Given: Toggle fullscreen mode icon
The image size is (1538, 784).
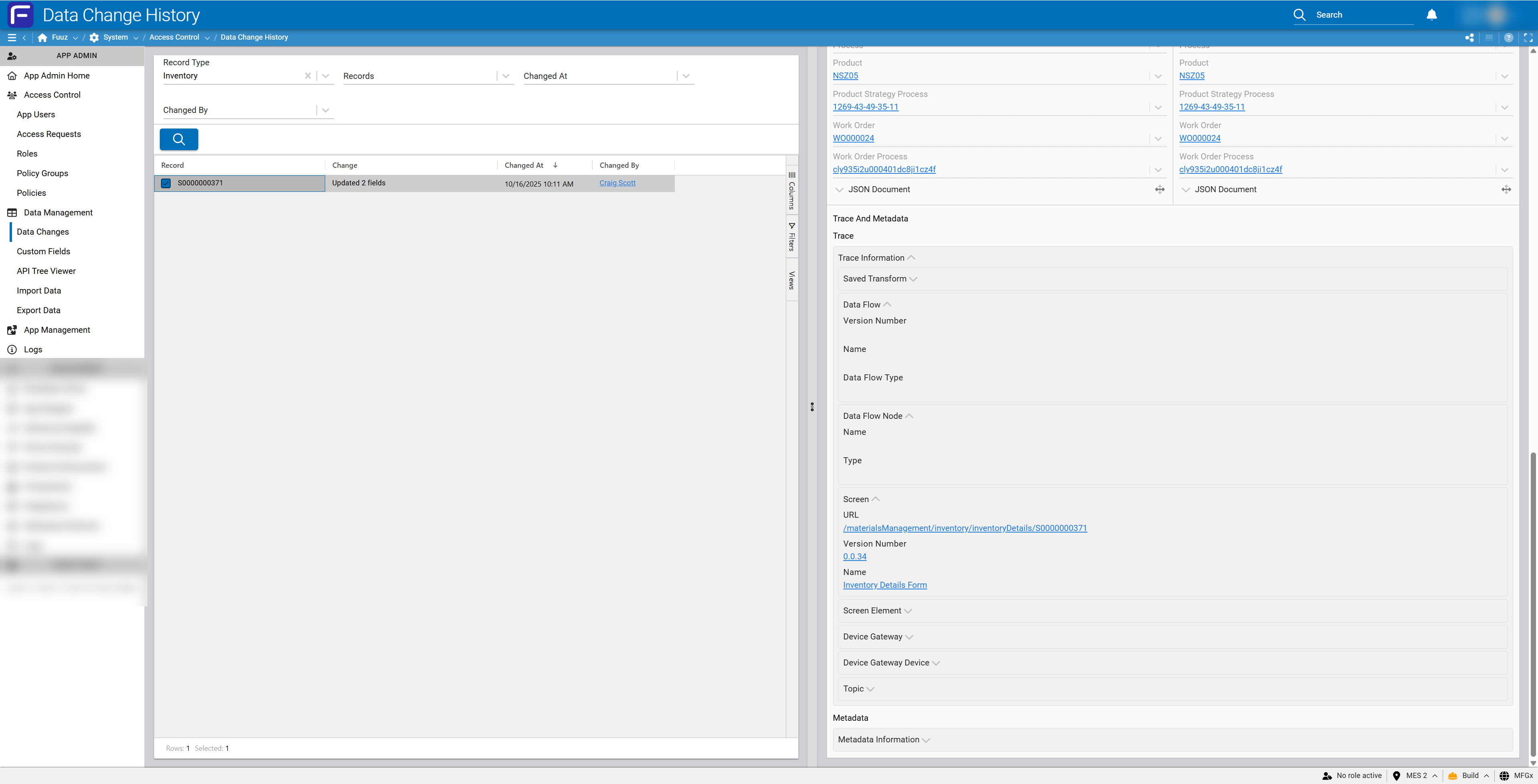Looking at the screenshot, I should point(1528,38).
